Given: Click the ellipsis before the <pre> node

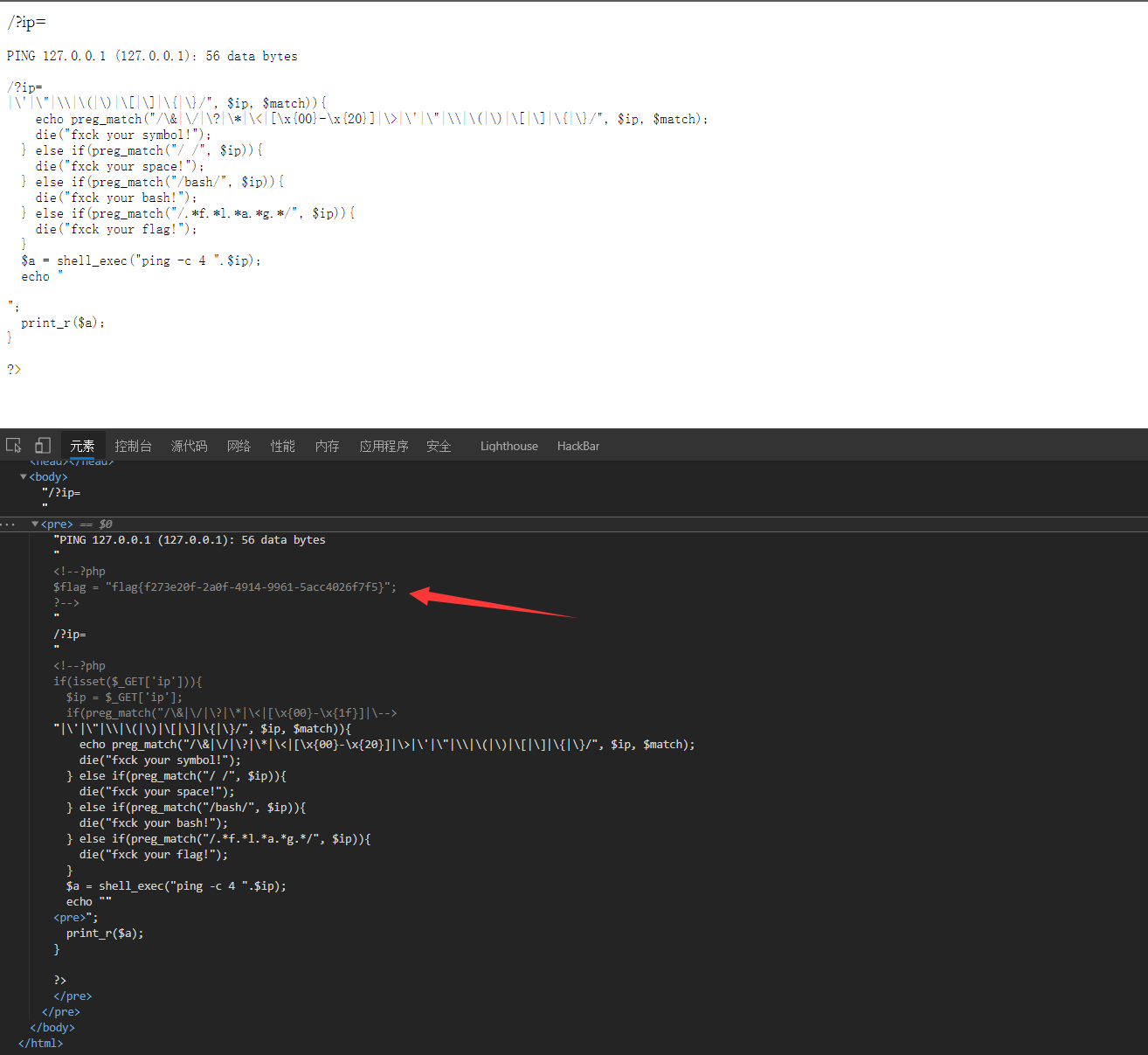Looking at the screenshot, I should point(9,524).
